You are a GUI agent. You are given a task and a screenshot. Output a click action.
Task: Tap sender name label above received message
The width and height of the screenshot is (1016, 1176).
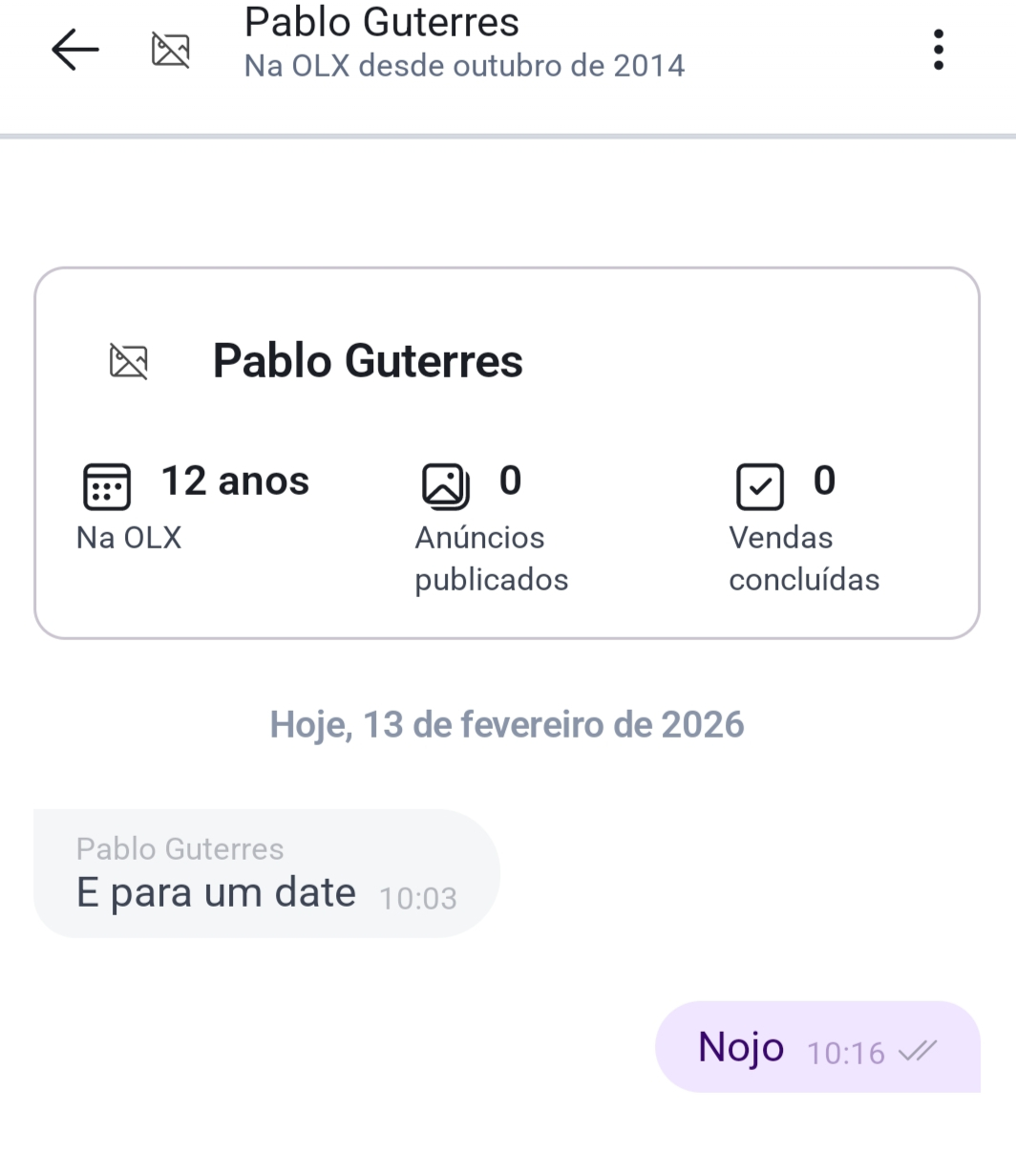pos(180,848)
